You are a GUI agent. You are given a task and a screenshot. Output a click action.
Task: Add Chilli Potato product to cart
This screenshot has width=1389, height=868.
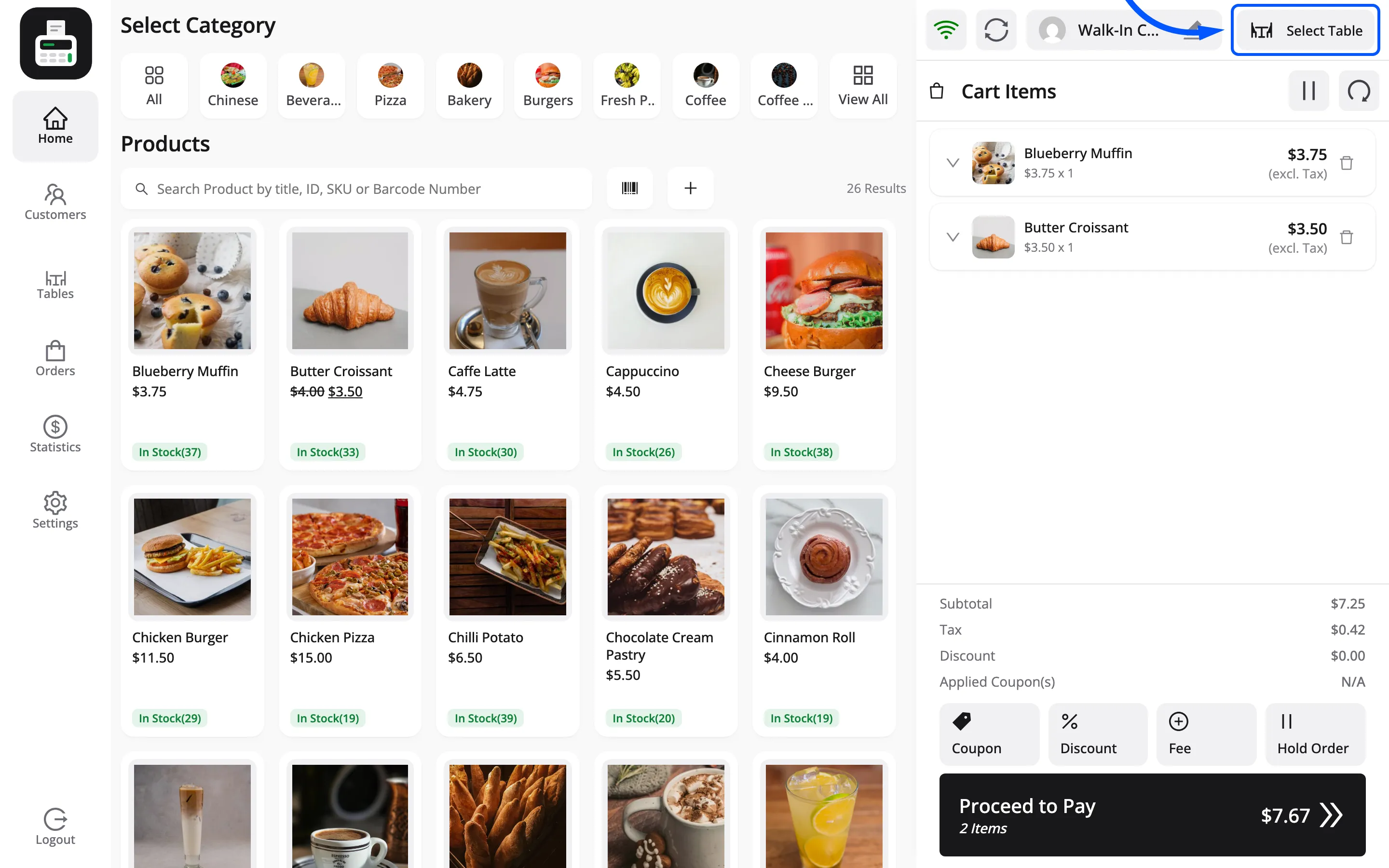[x=508, y=611]
